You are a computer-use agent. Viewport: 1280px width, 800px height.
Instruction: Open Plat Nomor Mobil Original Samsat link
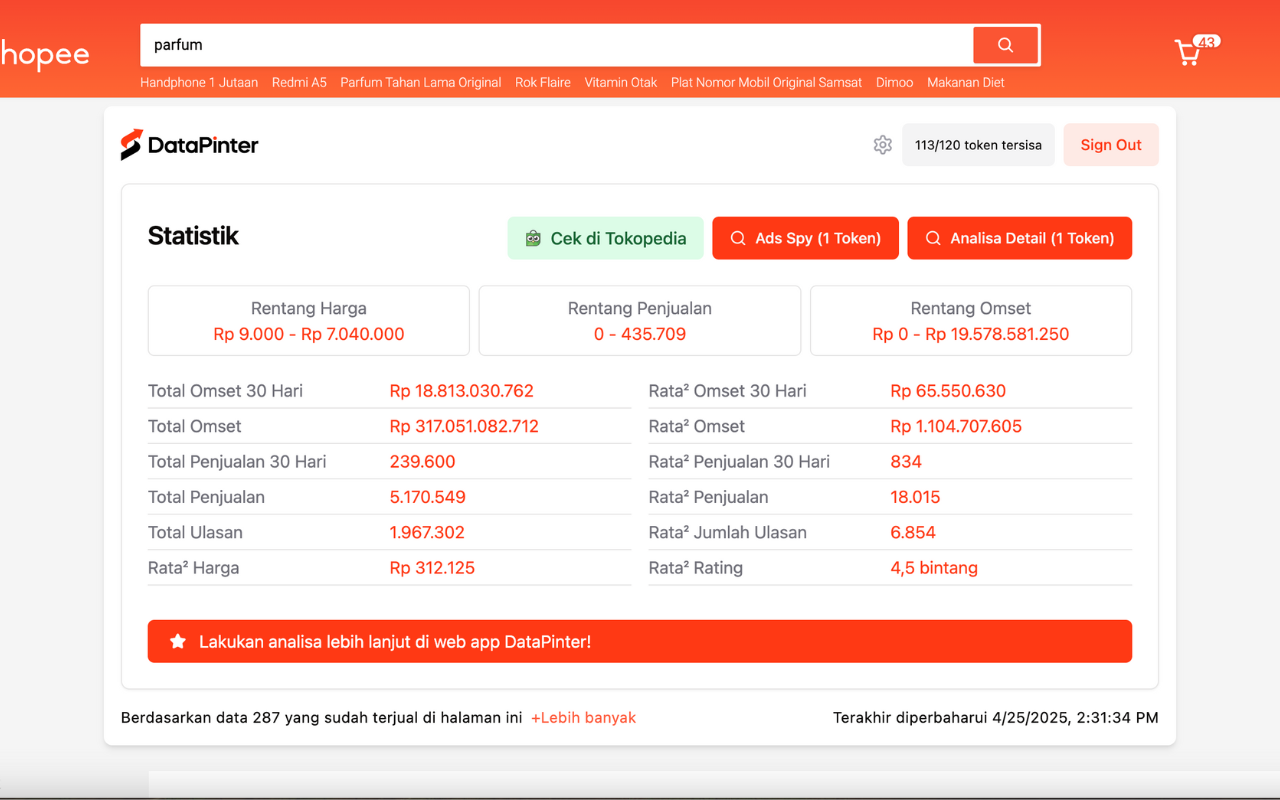766,83
